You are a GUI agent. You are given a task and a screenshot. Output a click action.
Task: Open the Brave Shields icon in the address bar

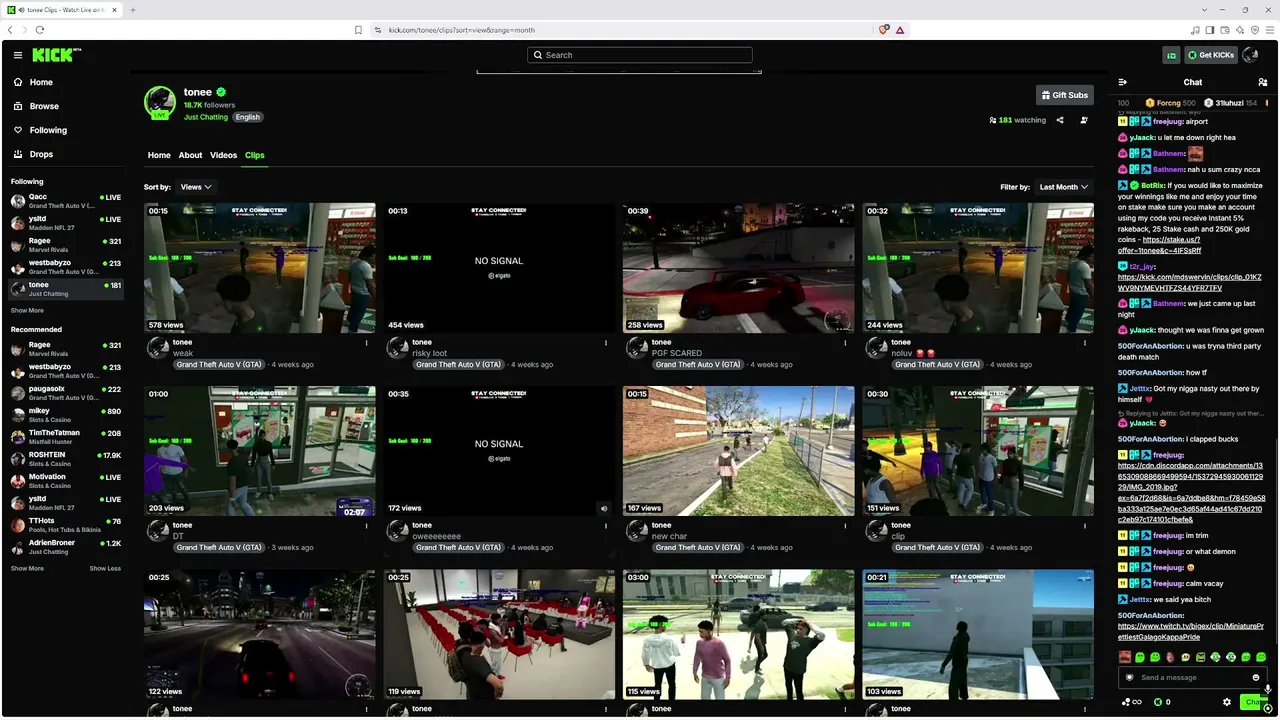click(x=884, y=30)
